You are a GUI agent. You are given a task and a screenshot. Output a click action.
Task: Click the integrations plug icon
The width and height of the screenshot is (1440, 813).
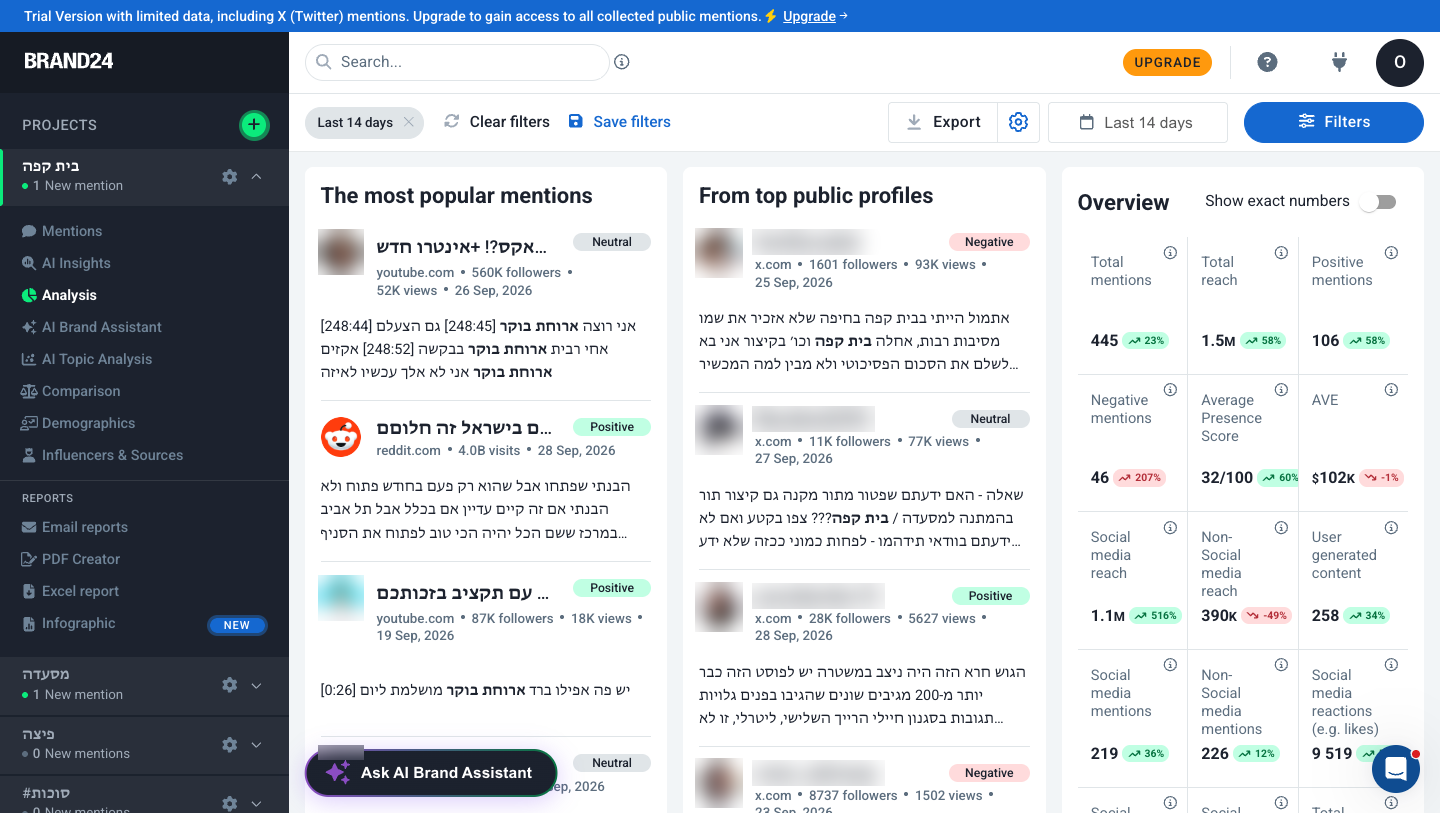[1340, 62]
